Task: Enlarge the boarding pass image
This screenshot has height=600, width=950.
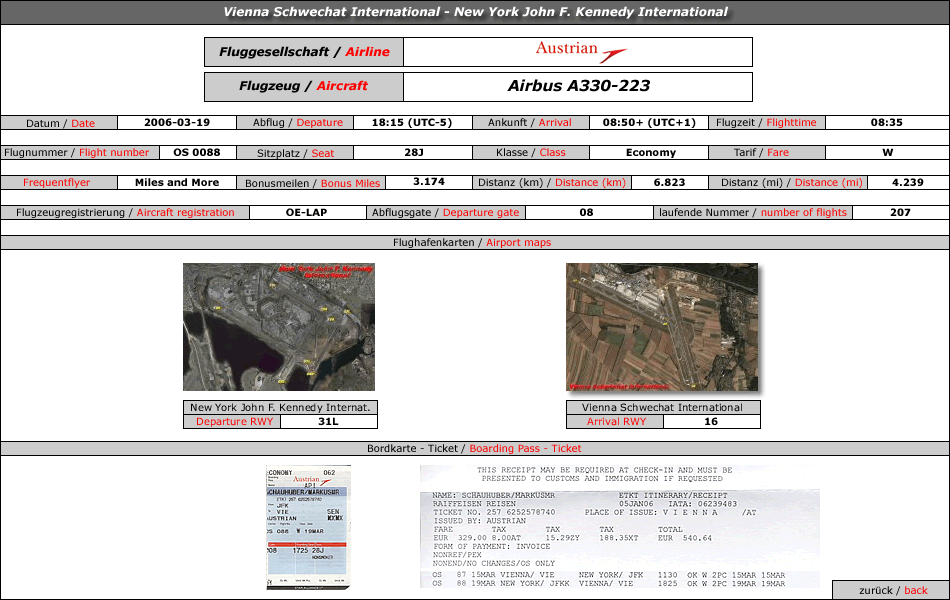Action: point(308,526)
